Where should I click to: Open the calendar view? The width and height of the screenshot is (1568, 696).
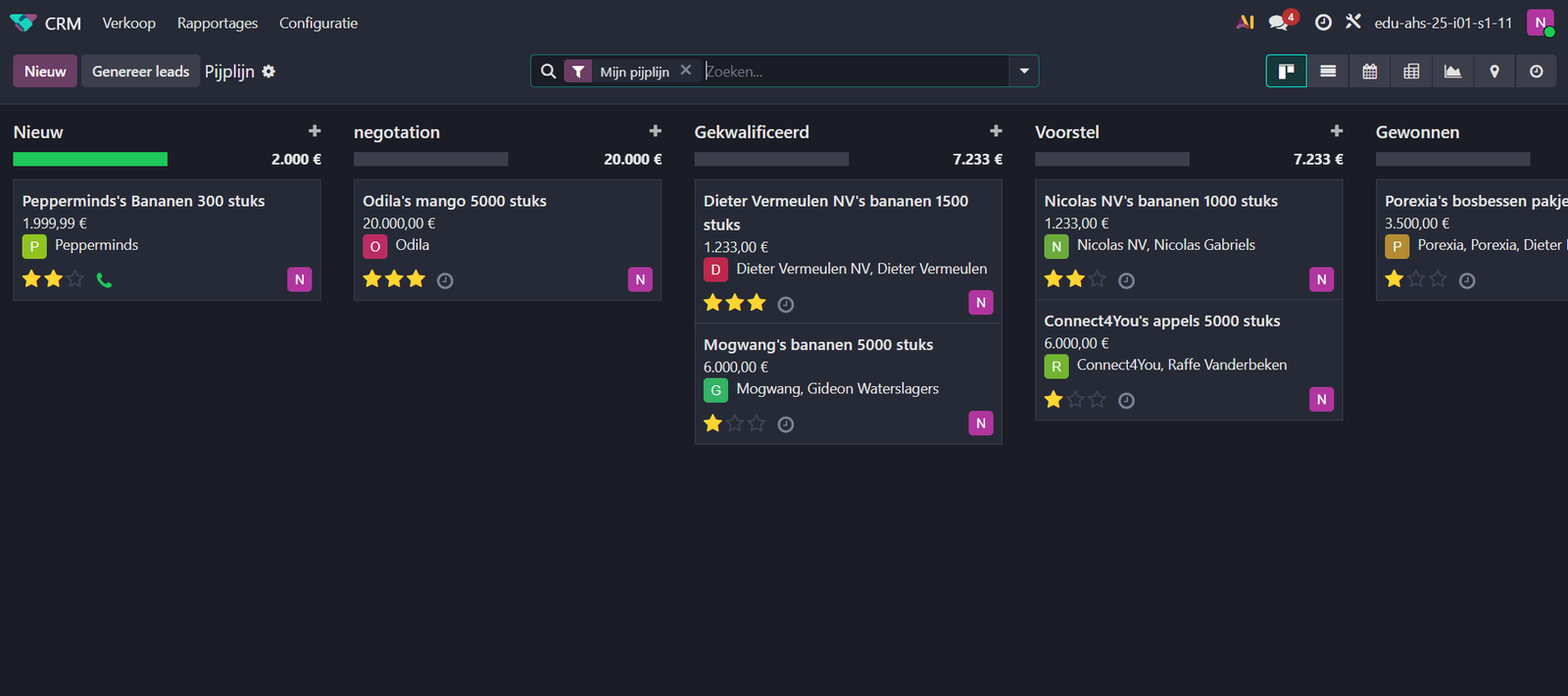coord(1370,72)
